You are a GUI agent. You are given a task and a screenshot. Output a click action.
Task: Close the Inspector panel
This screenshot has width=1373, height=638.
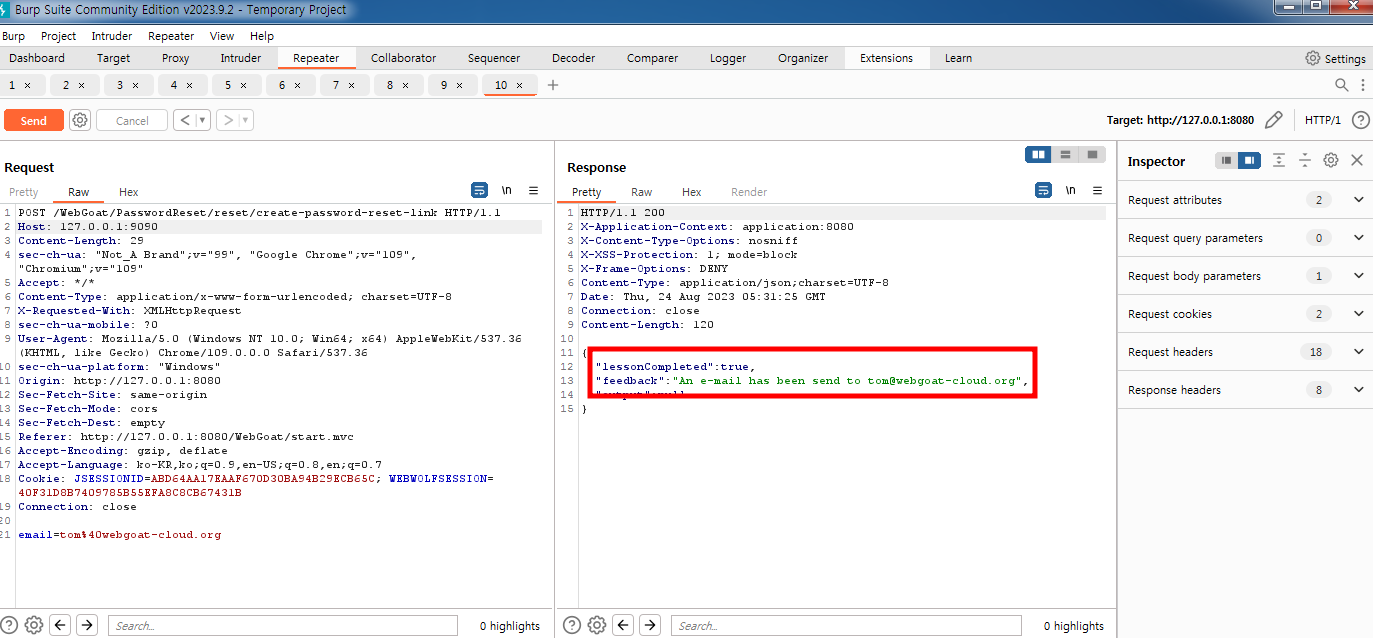1357,160
